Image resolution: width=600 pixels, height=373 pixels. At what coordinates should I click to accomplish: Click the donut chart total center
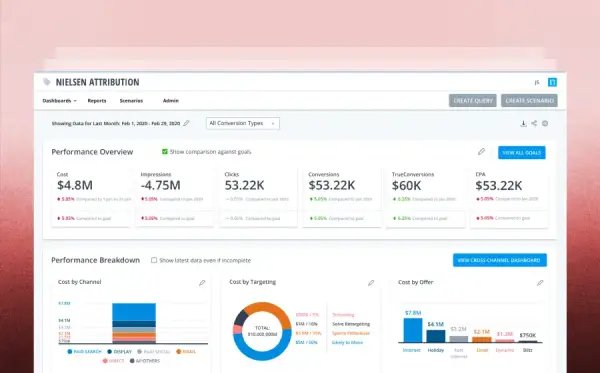(262, 331)
